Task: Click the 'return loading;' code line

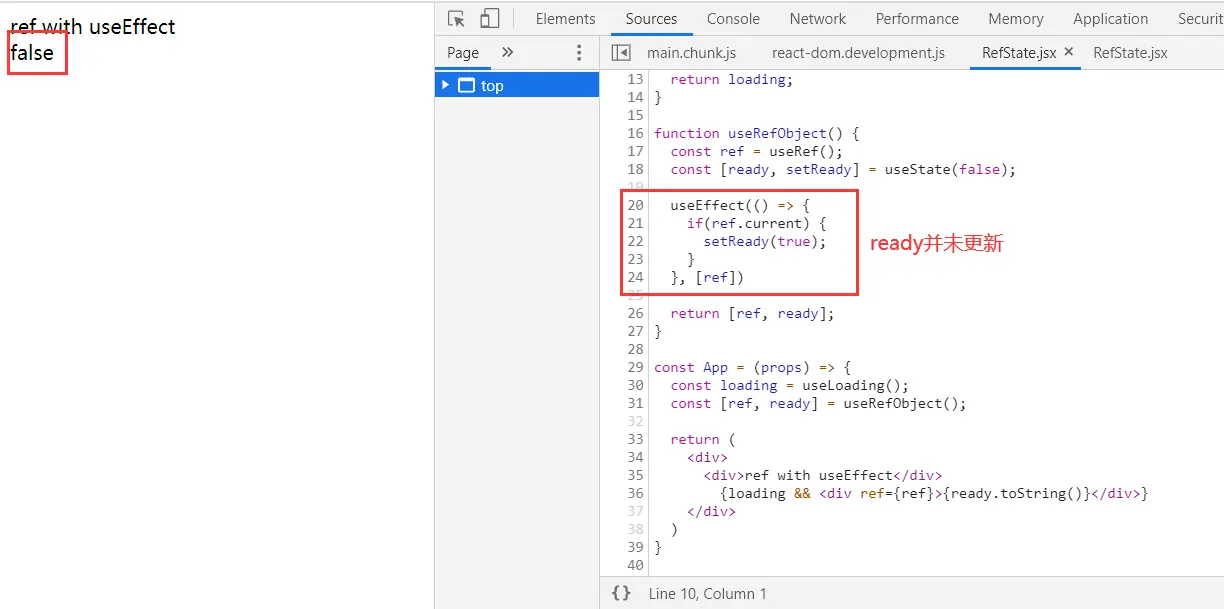Action: tap(732, 80)
